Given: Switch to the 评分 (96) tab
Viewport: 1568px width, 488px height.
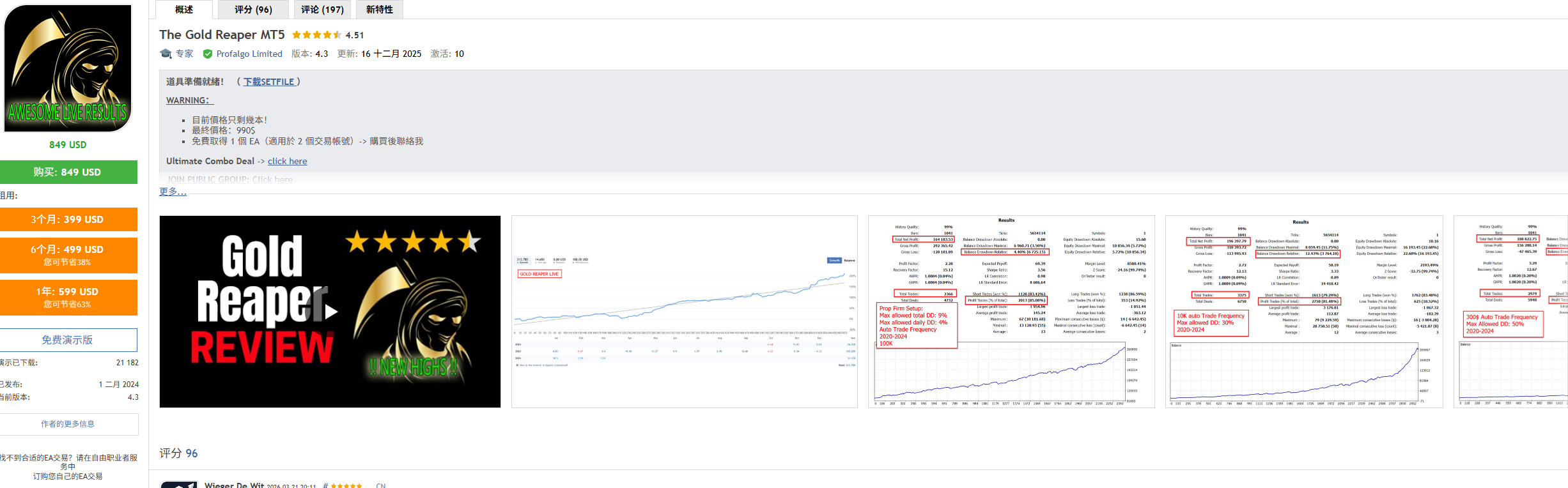Looking at the screenshot, I should click(x=253, y=10).
